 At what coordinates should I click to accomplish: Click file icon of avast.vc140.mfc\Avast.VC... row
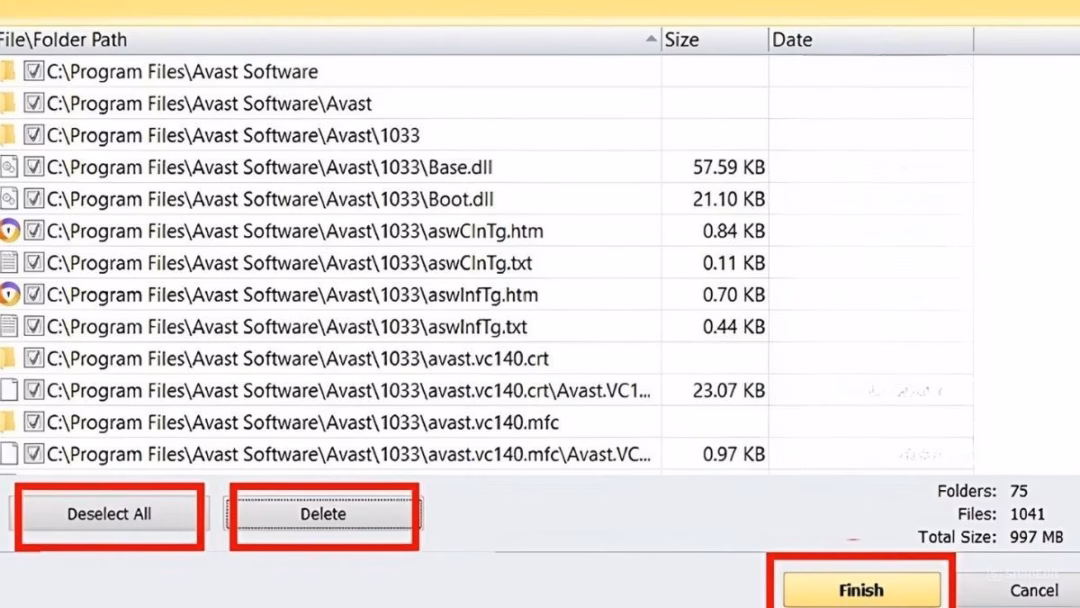[8, 454]
